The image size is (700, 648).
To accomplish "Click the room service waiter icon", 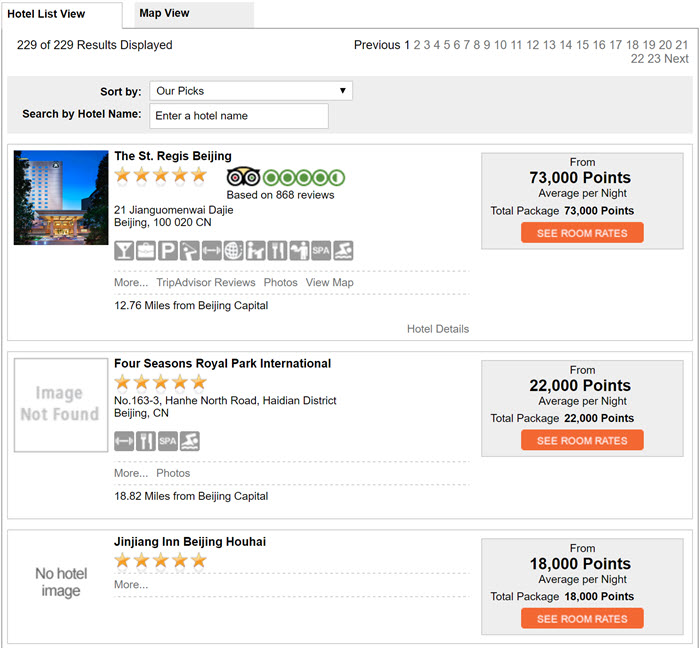I will (x=299, y=250).
